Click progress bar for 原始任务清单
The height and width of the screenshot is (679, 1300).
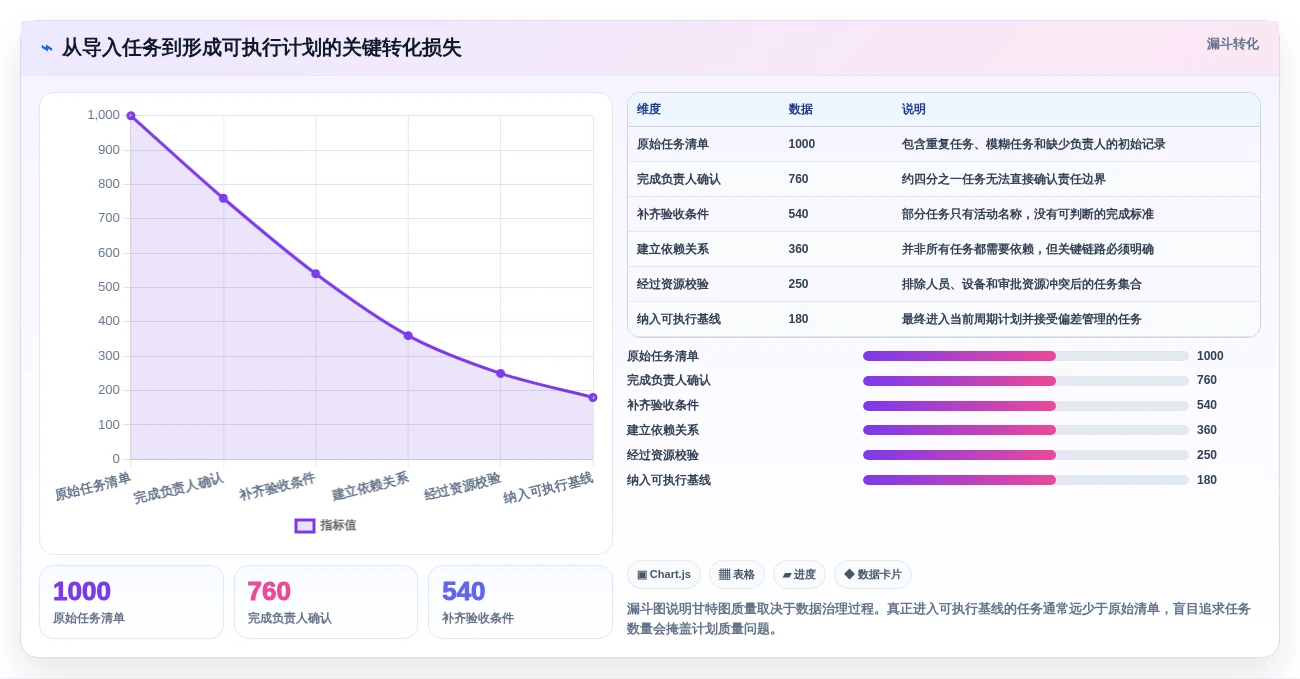point(1026,356)
